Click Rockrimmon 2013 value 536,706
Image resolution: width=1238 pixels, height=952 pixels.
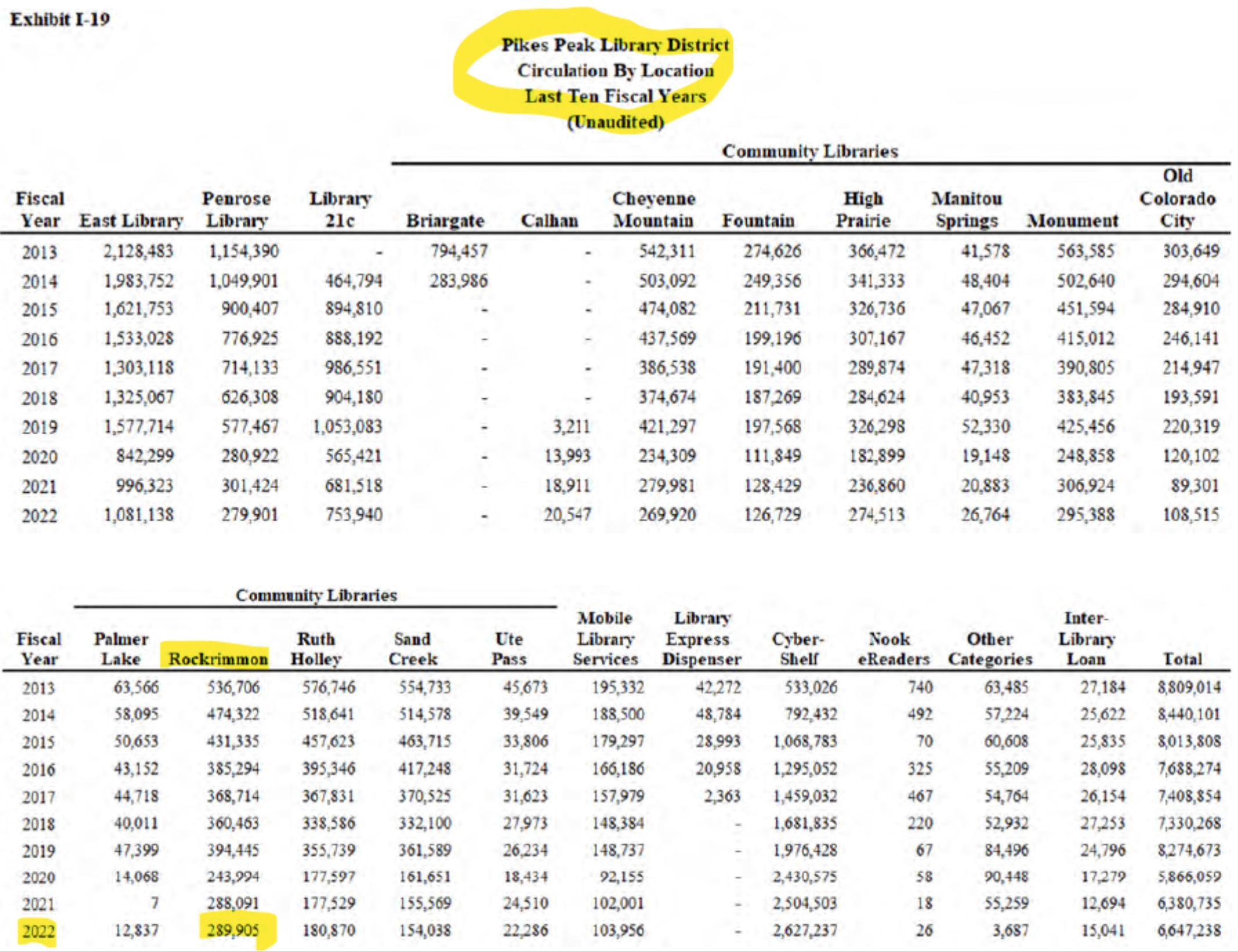(x=233, y=687)
